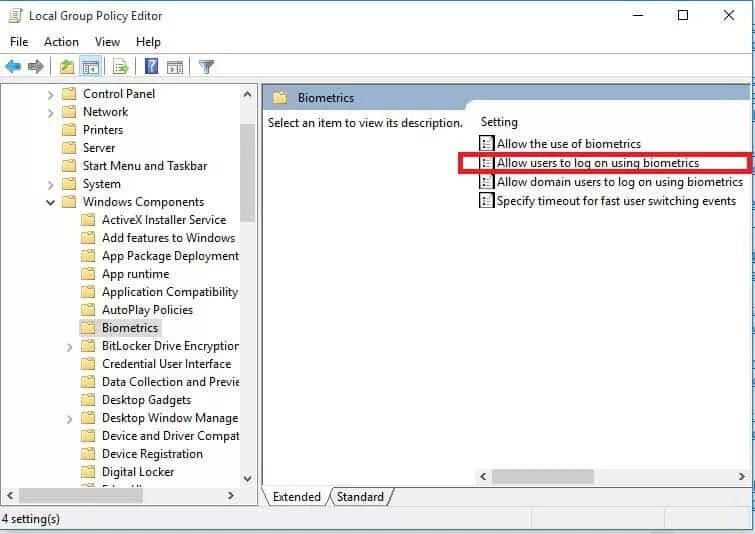Click tree pane horizontal scroll right arrow
The width and height of the screenshot is (755, 534).
231,495
